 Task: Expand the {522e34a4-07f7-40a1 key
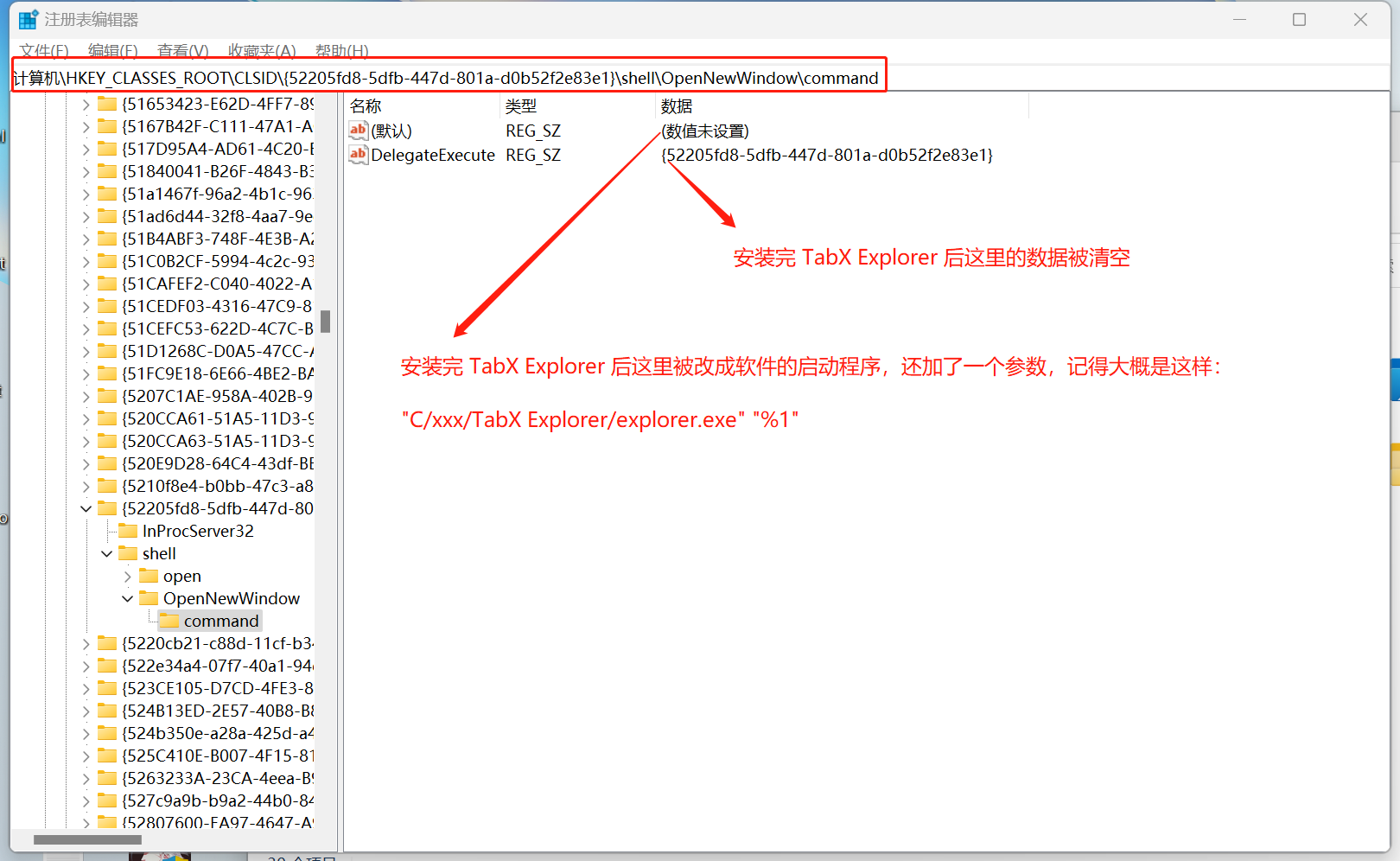pyautogui.click(x=86, y=666)
